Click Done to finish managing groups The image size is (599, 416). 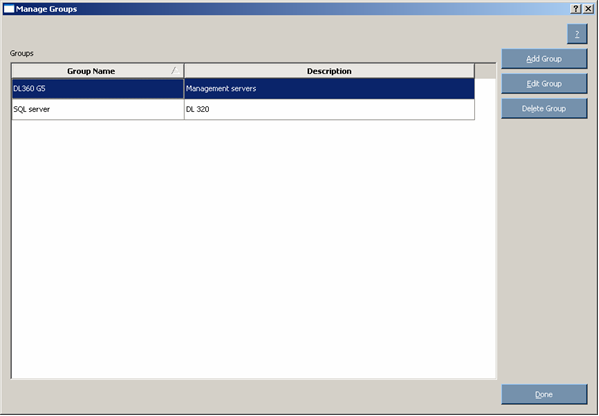tap(544, 394)
